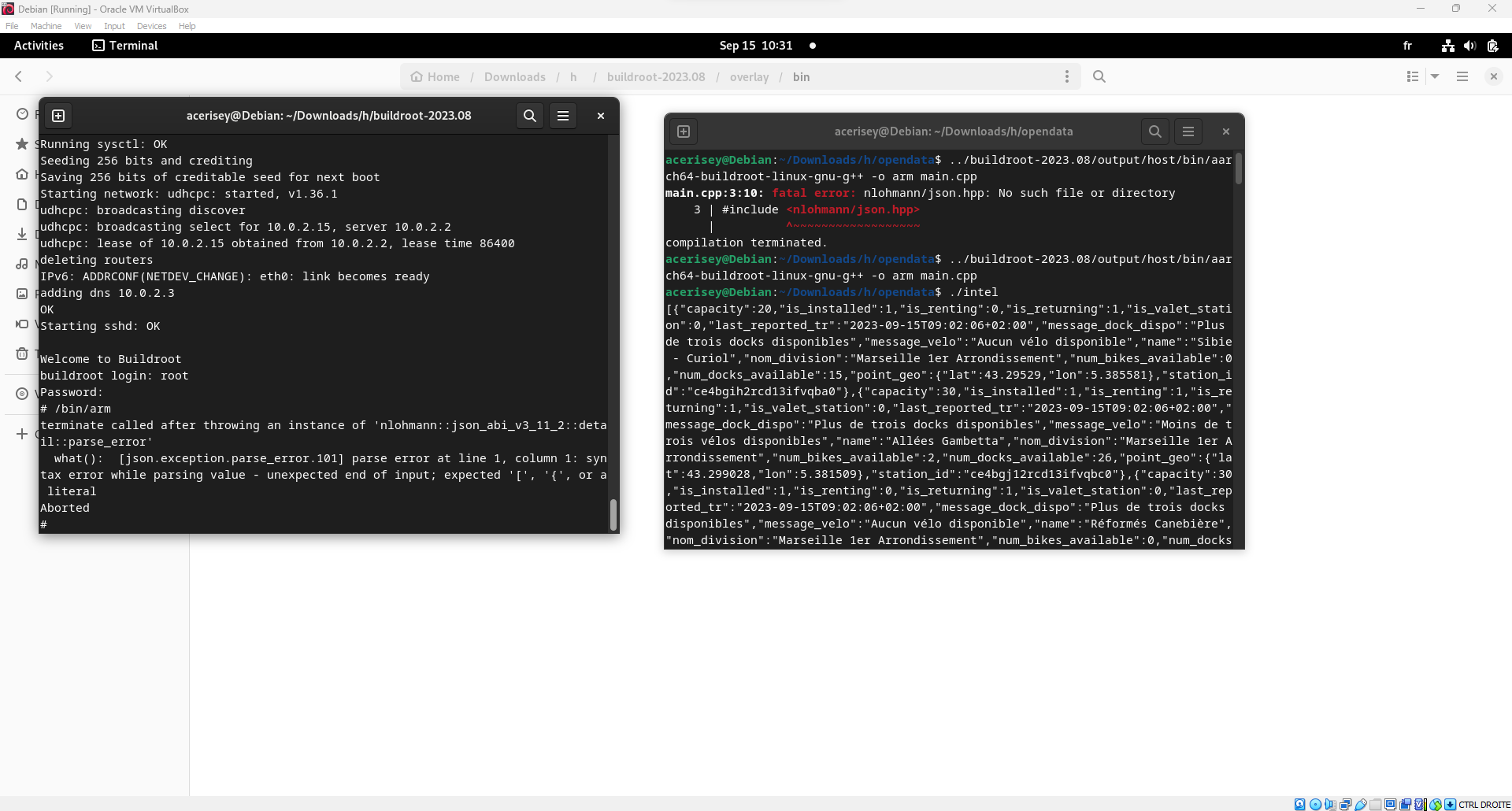Click the VirtualBox audio status icon
The image size is (1512, 811).
1330,804
